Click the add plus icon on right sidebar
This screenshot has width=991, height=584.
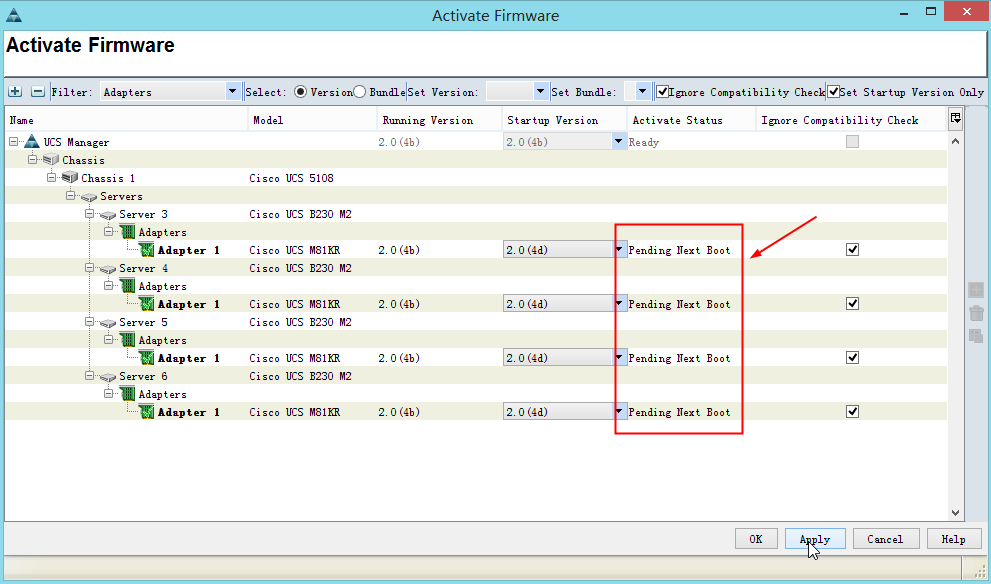976,290
